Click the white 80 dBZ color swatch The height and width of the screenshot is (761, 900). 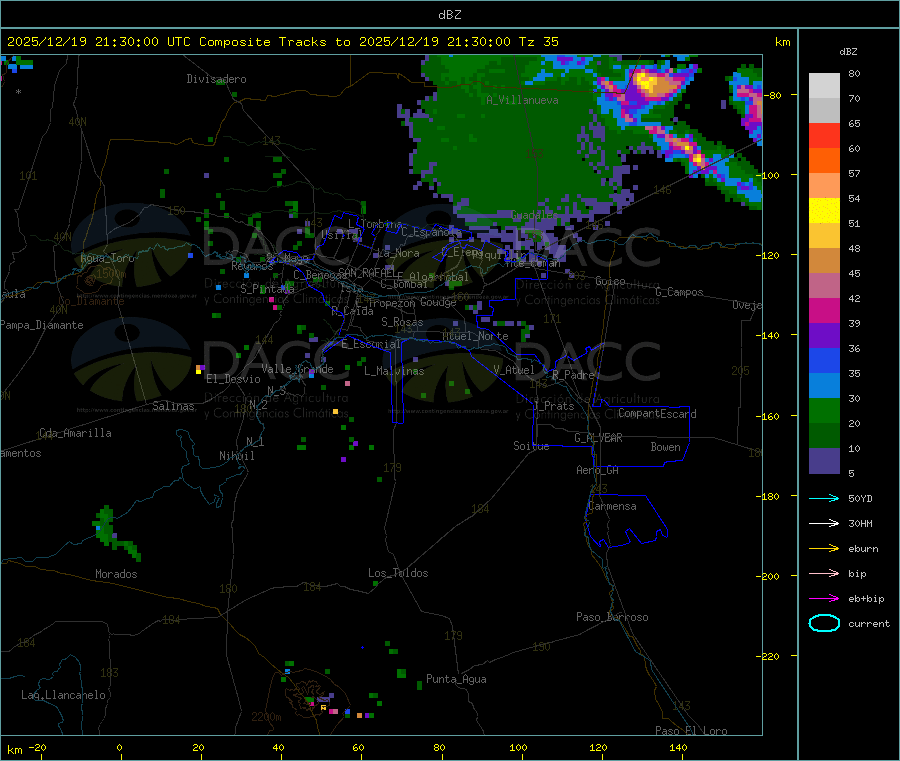[824, 86]
